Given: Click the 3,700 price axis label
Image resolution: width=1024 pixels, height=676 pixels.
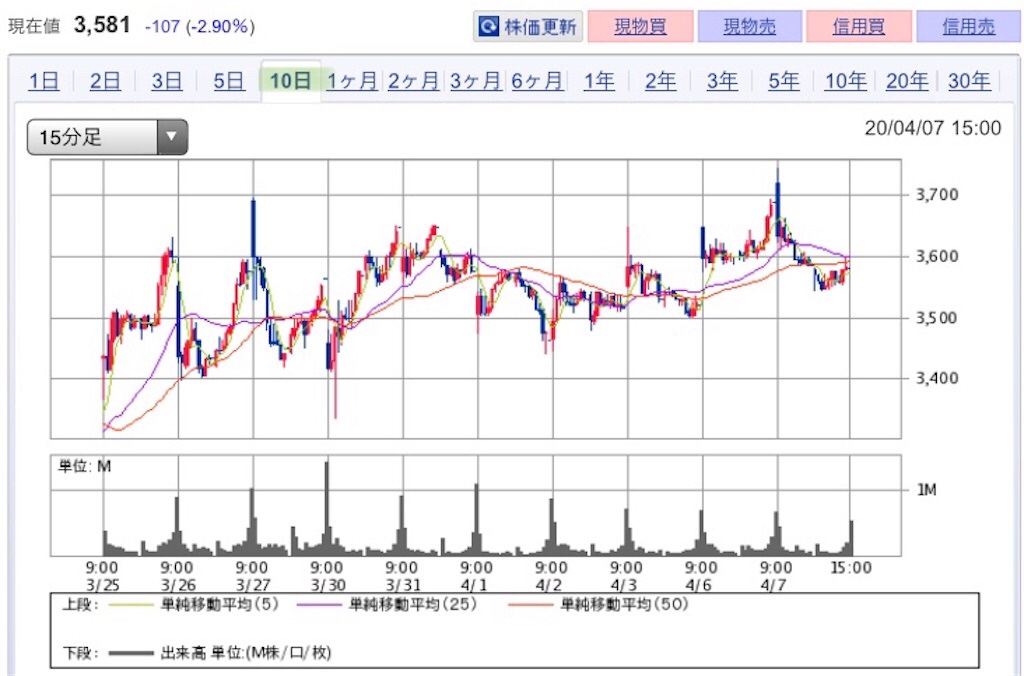Looking at the screenshot, I should [937, 195].
